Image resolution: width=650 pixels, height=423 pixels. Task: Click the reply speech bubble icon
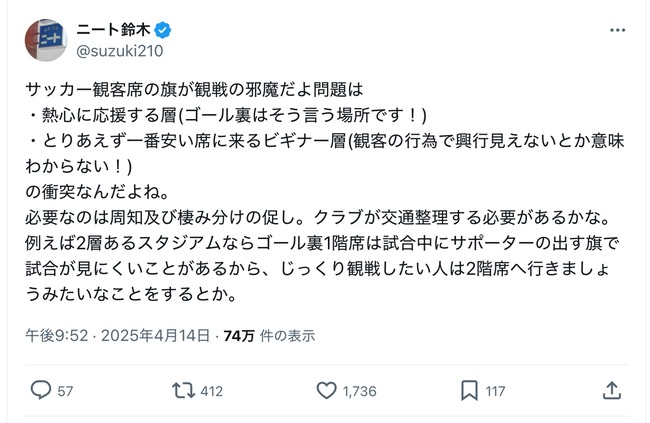41,390
